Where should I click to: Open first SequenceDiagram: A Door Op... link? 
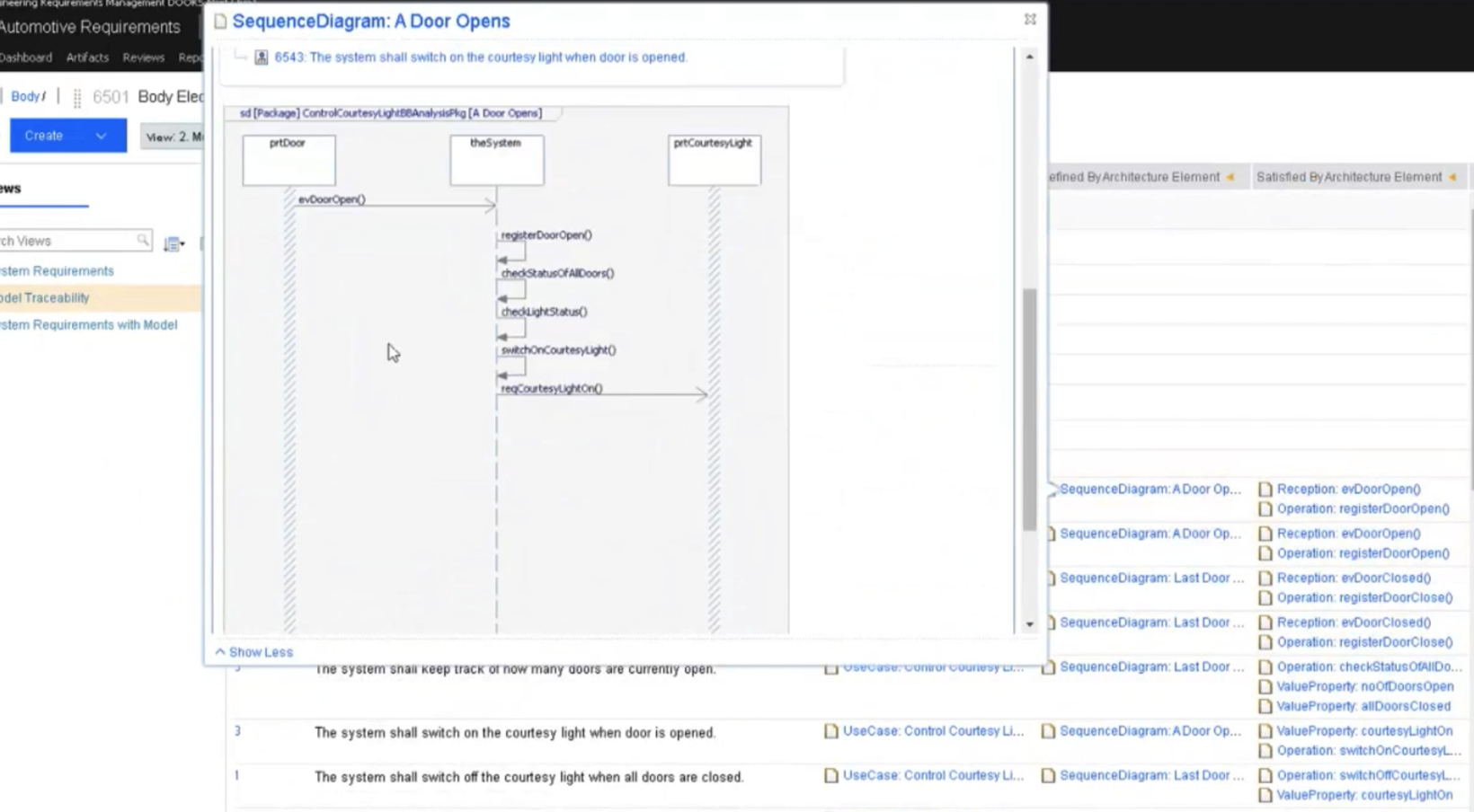pyautogui.click(x=1150, y=490)
